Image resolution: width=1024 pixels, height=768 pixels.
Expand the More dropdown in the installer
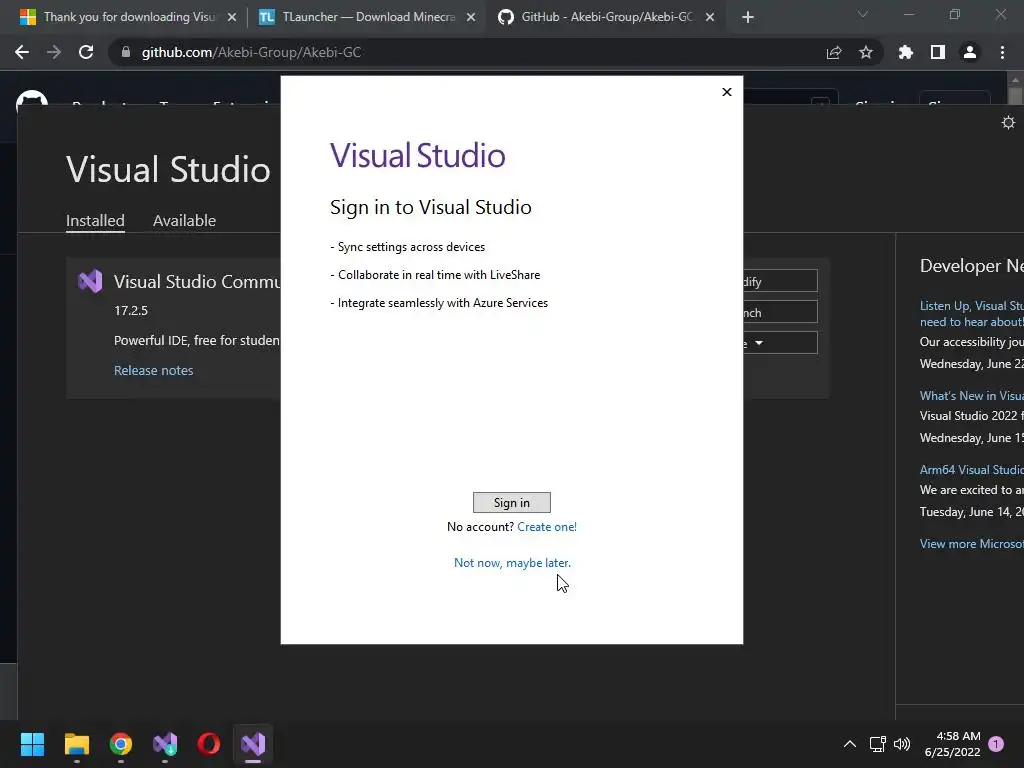point(780,343)
